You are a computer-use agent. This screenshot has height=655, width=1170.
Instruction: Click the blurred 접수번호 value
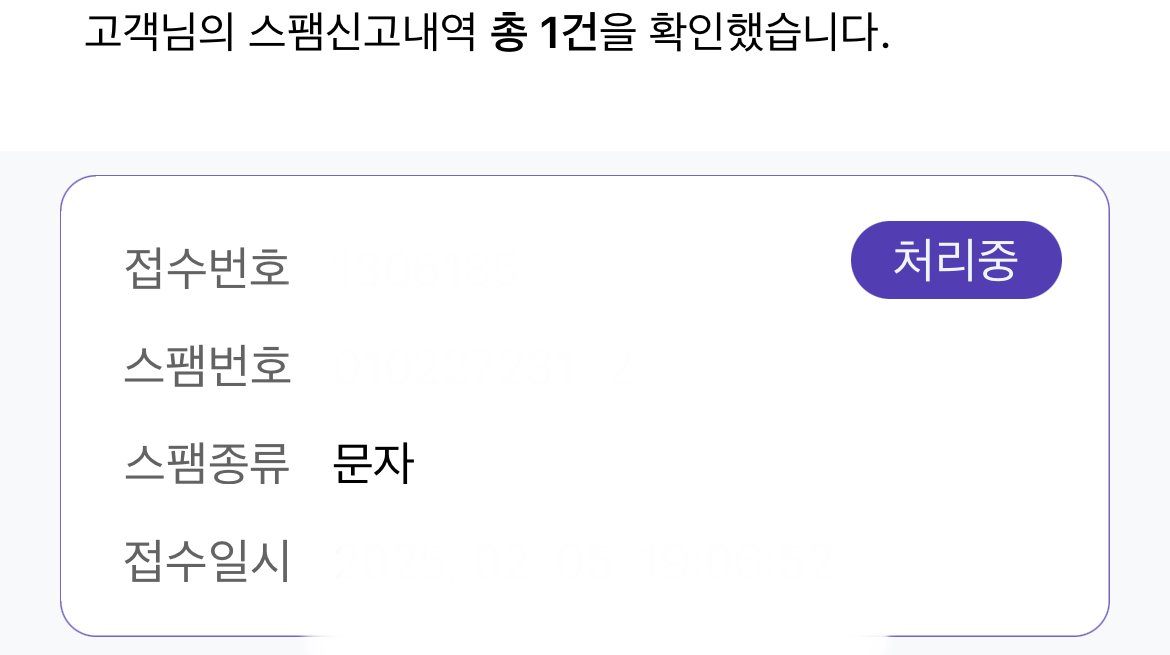tap(432, 268)
